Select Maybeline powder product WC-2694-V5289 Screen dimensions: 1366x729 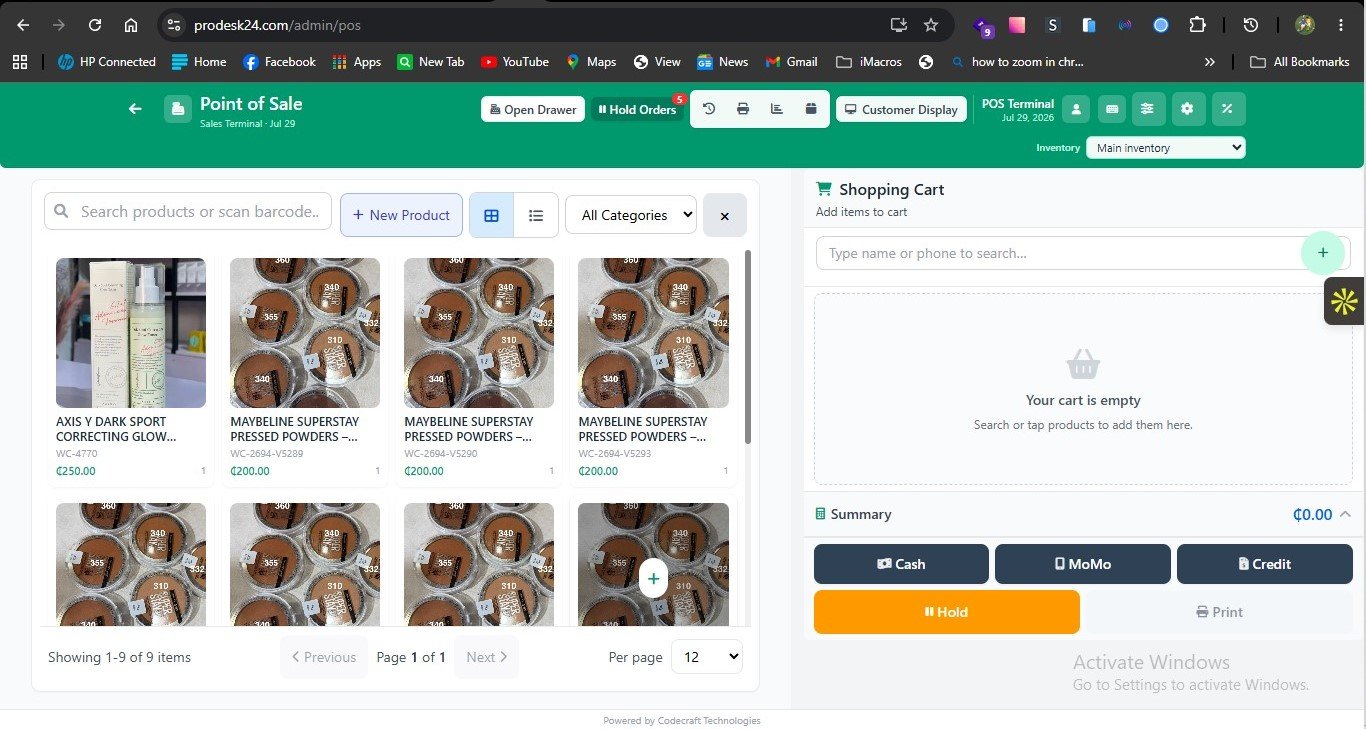pyautogui.click(x=305, y=368)
